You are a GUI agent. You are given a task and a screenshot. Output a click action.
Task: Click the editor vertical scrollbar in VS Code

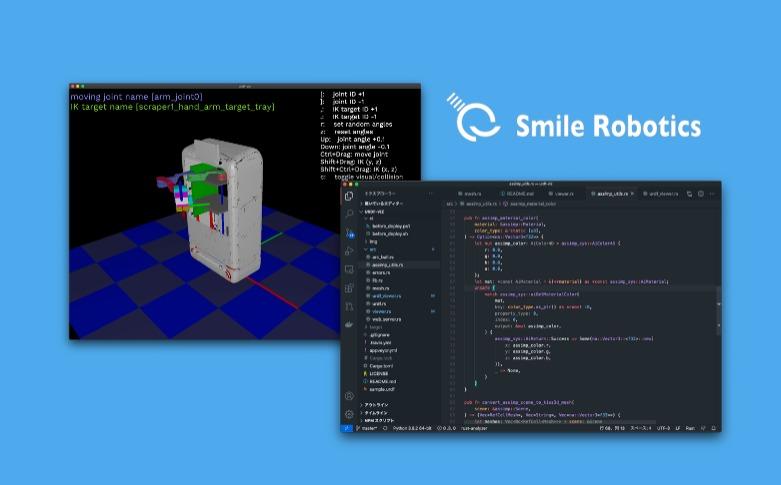[718, 309]
